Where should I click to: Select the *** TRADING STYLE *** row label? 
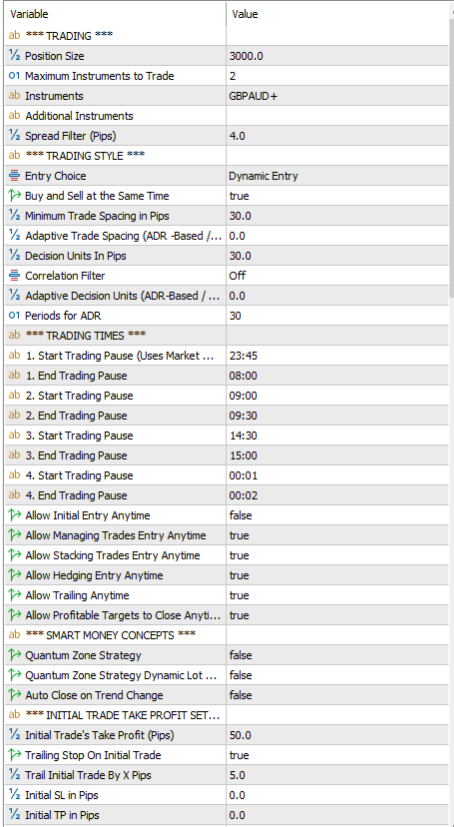click(85, 156)
